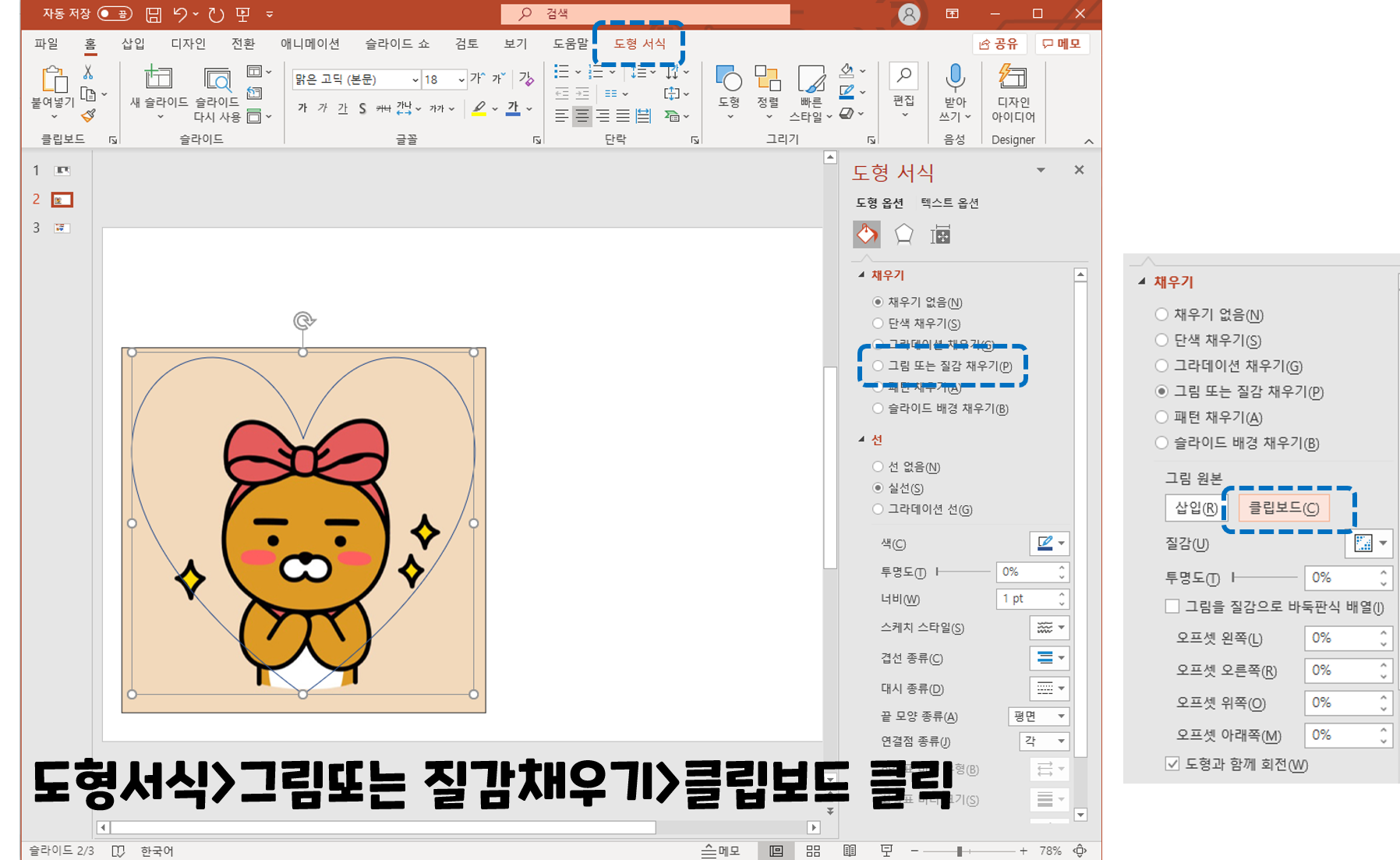Select 실선(S) radio button
Image resolution: width=1400 pixels, height=860 pixels.
(878, 487)
